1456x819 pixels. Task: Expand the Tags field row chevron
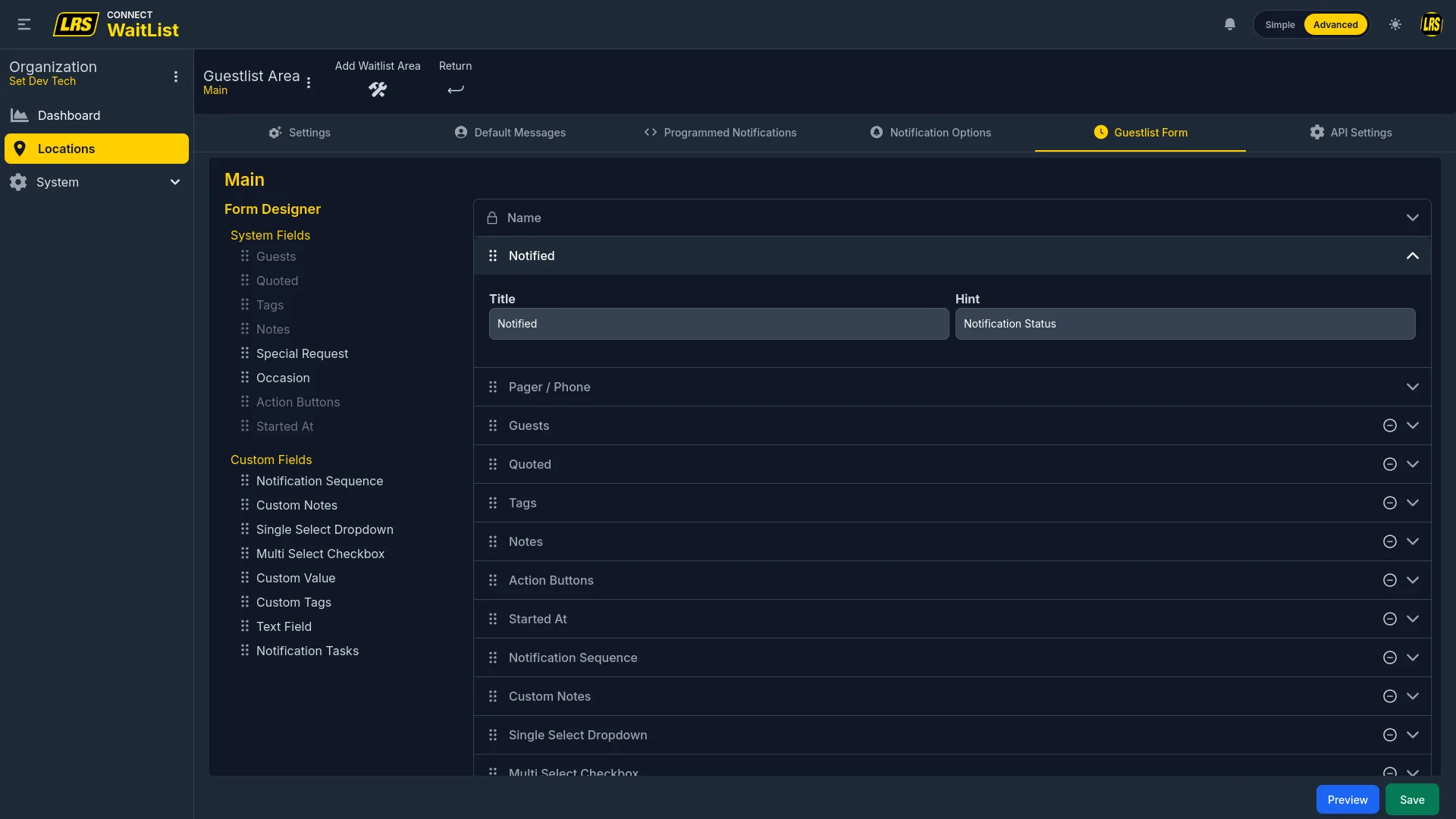[x=1413, y=503]
